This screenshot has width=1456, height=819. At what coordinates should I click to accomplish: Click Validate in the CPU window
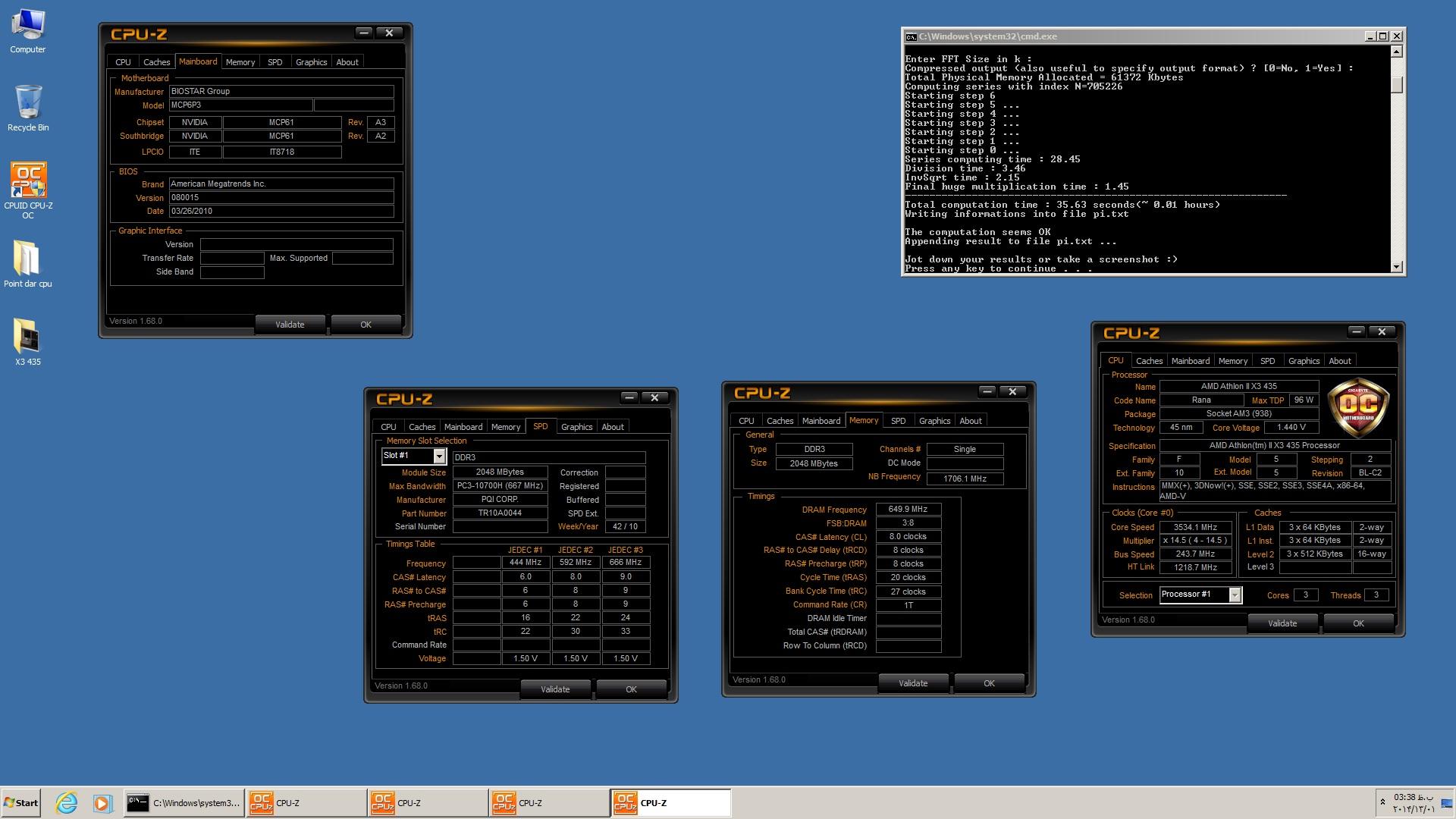point(1282,623)
